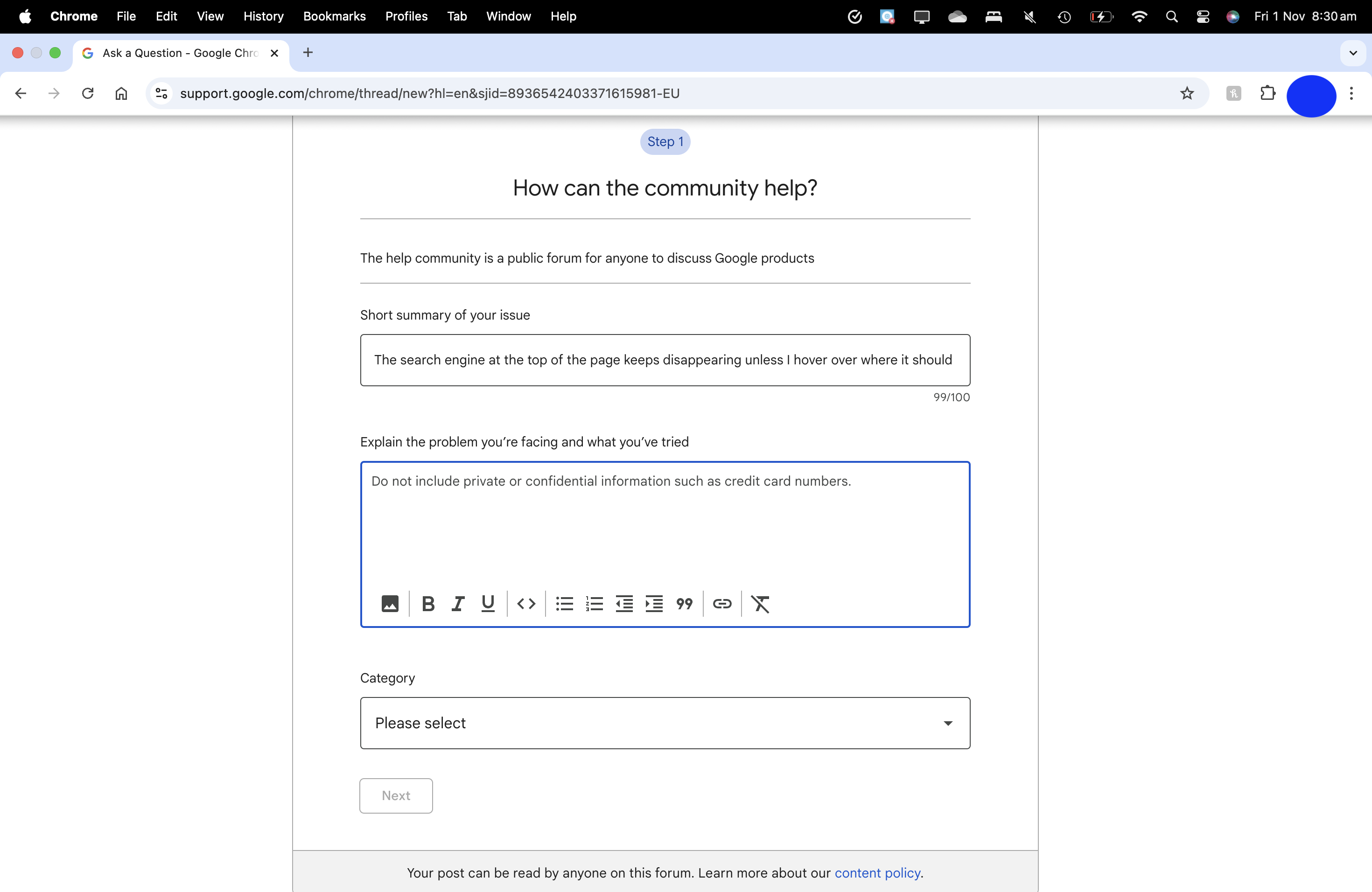
Task: Decrease indent in the editor
Action: pos(624,603)
